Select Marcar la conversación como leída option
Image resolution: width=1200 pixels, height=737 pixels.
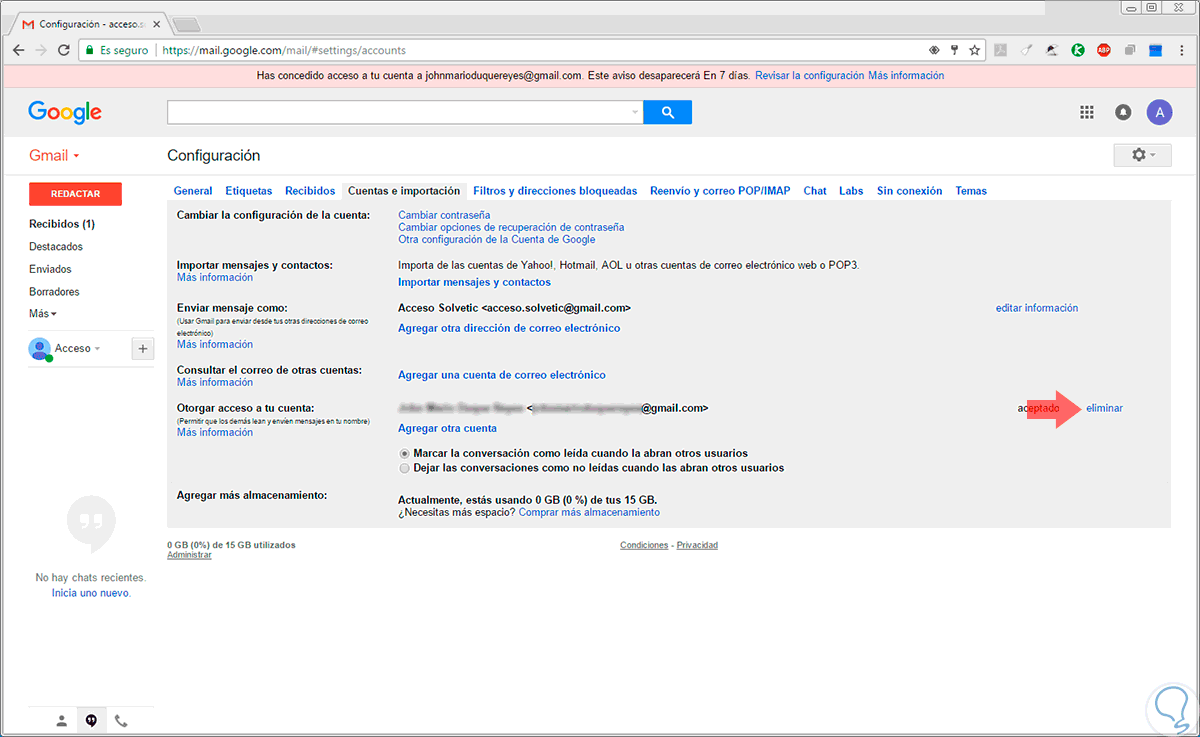[x=404, y=453]
